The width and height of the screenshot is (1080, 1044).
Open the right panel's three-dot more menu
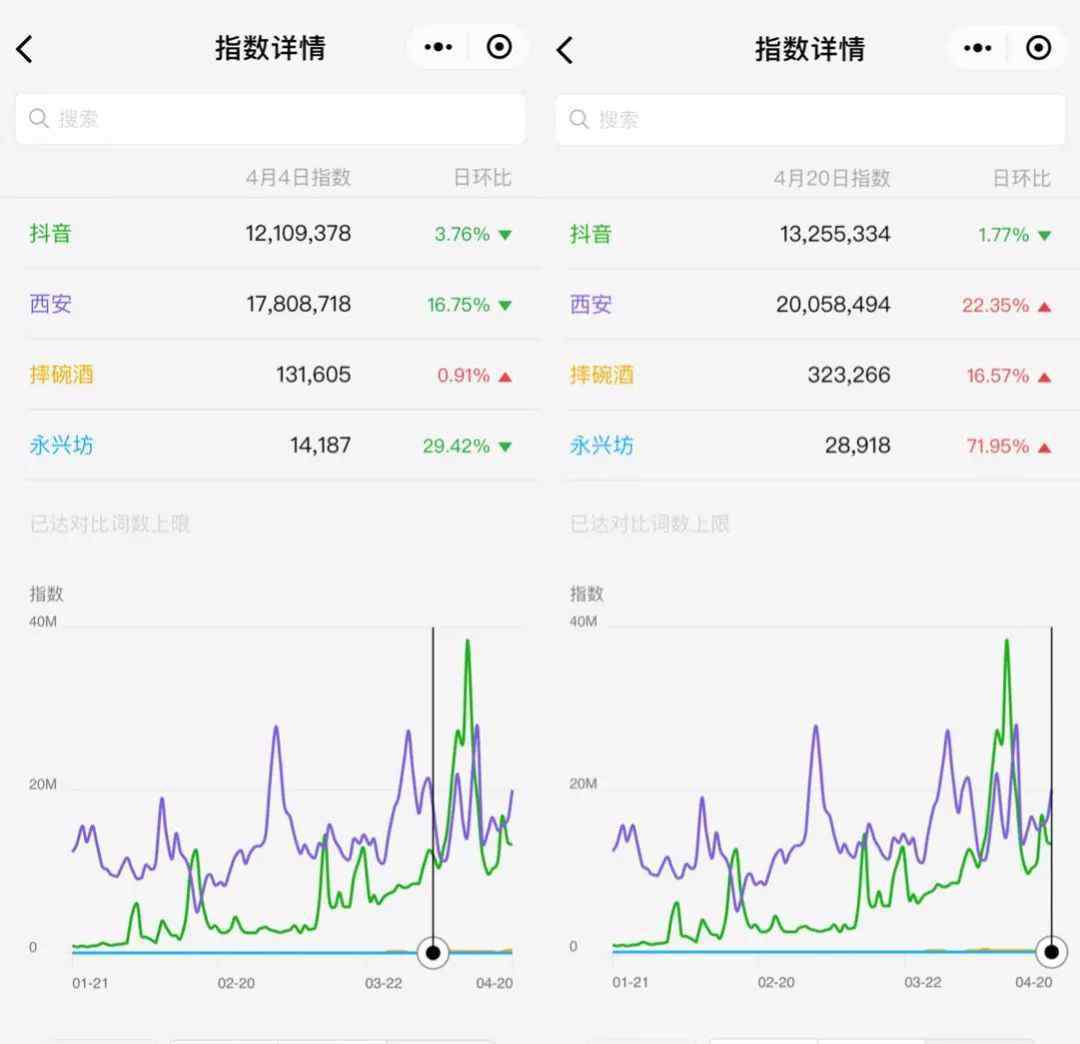pos(977,48)
